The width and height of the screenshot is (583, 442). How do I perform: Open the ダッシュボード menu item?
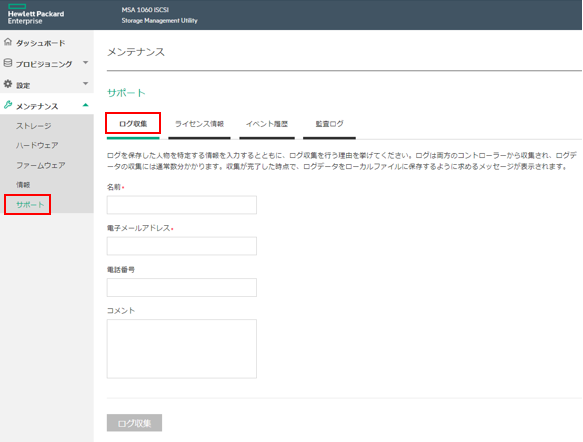[41, 43]
